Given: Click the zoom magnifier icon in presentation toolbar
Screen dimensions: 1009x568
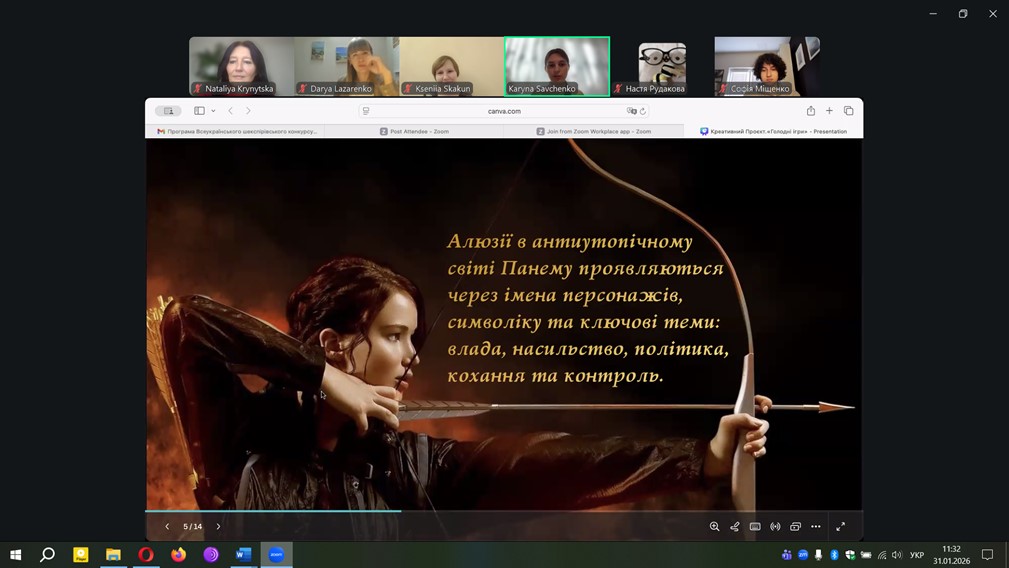Looking at the screenshot, I should click(714, 526).
